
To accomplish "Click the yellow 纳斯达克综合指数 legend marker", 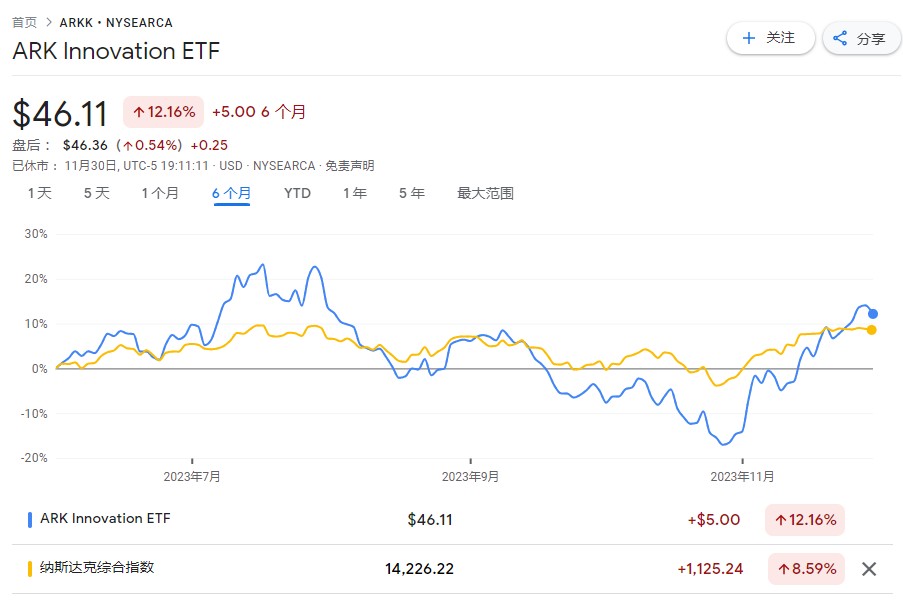I will [30, 569].
